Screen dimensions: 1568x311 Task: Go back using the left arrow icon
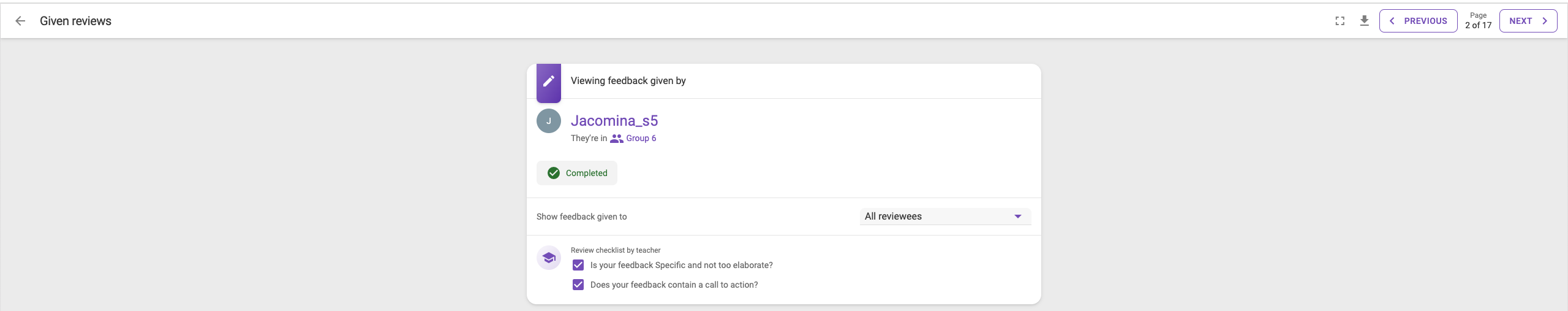20,21
